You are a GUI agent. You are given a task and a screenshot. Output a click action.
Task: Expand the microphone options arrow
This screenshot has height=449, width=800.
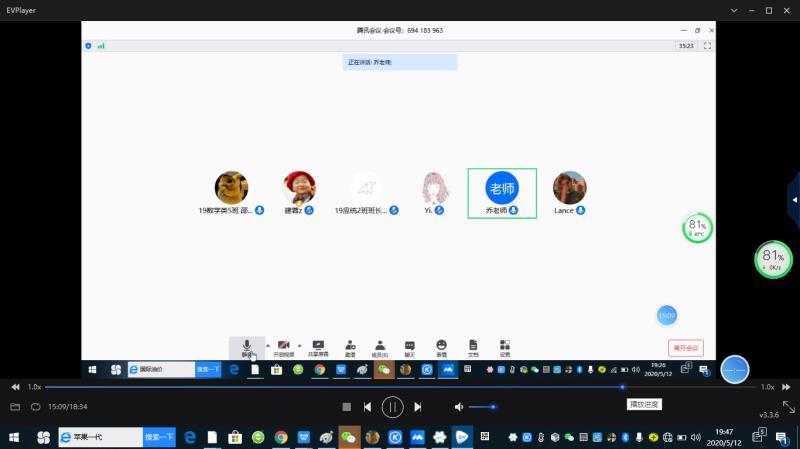coord(267,344)
